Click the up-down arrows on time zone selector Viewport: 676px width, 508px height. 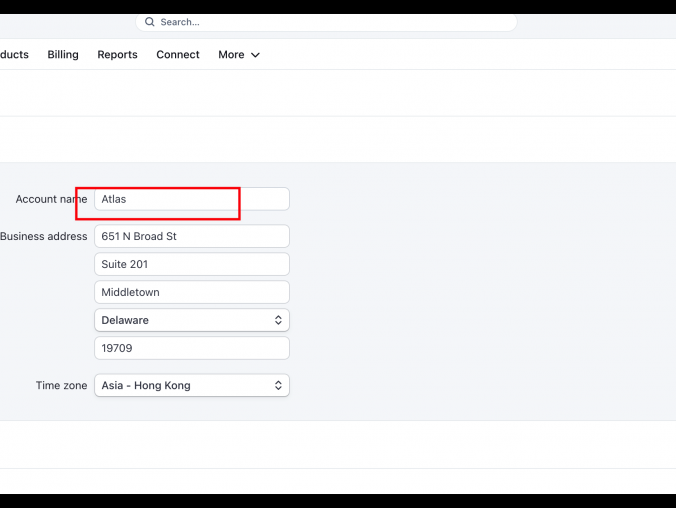[x=278, y=385]
